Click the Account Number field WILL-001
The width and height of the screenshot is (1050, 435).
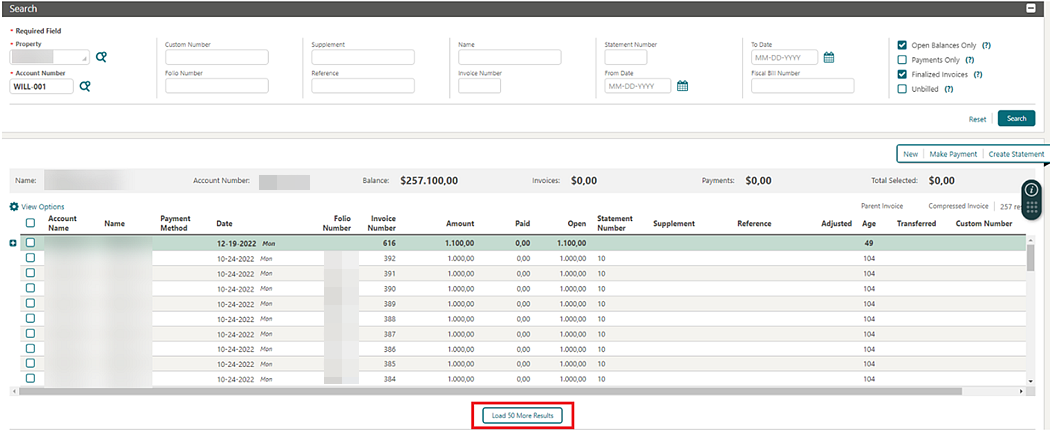click(x=42, y=86)
